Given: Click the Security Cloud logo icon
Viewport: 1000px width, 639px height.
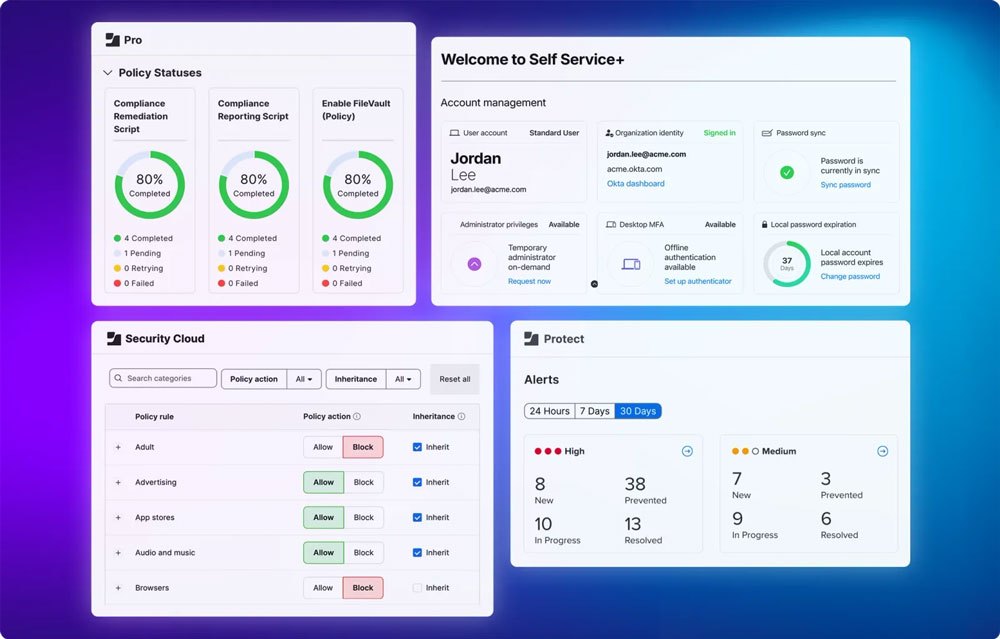Looking at the screenshot, I should [114, 339].
